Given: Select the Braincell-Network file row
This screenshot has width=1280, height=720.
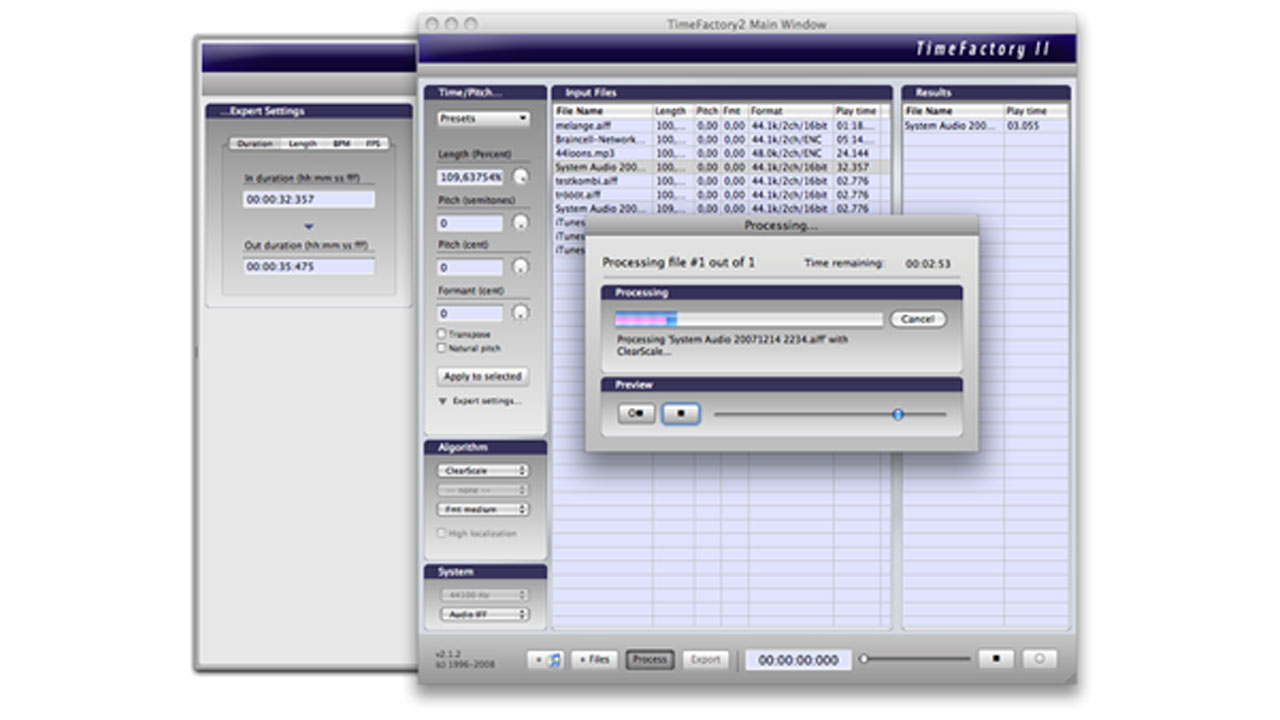Looking at the screenshot, I should click(720, 140).
